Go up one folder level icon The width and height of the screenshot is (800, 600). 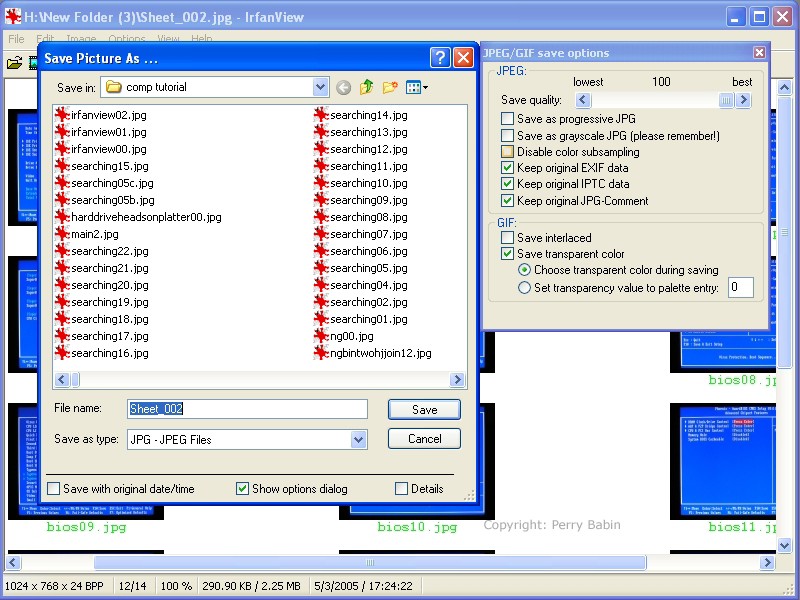(366, 88)
